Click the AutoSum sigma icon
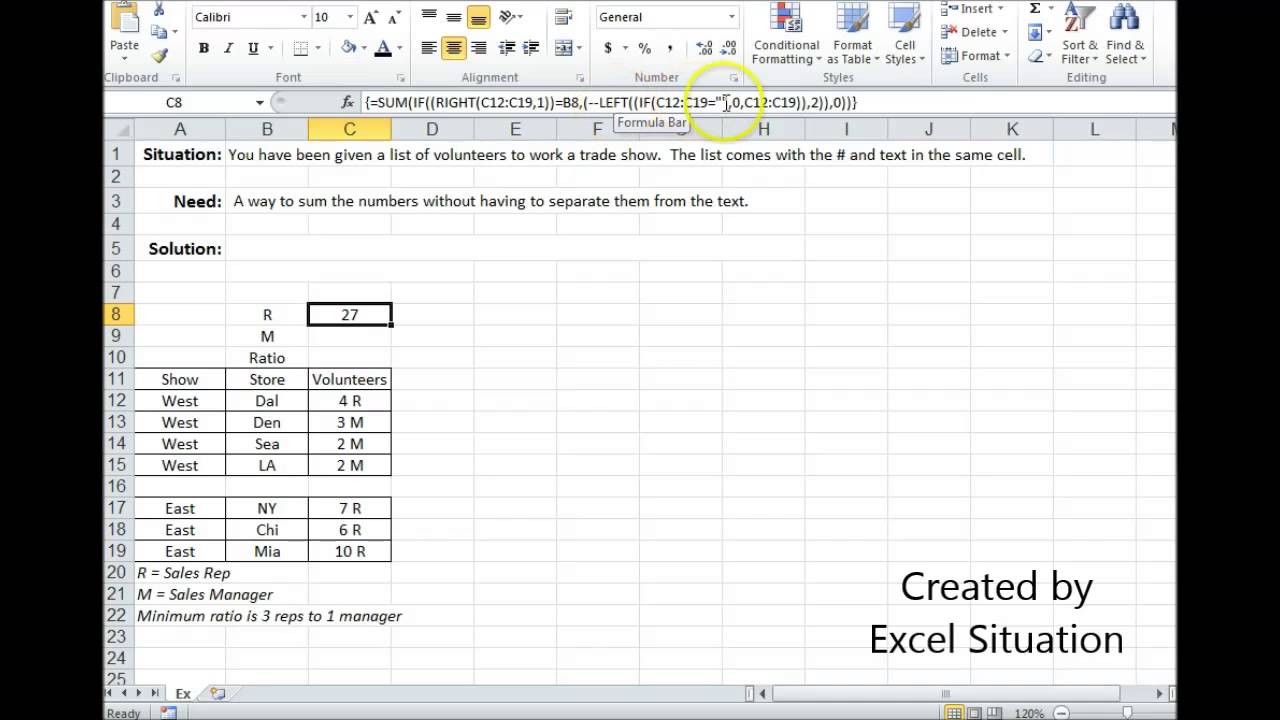Screen dimensions: 1280x720 pos(1035,9)
